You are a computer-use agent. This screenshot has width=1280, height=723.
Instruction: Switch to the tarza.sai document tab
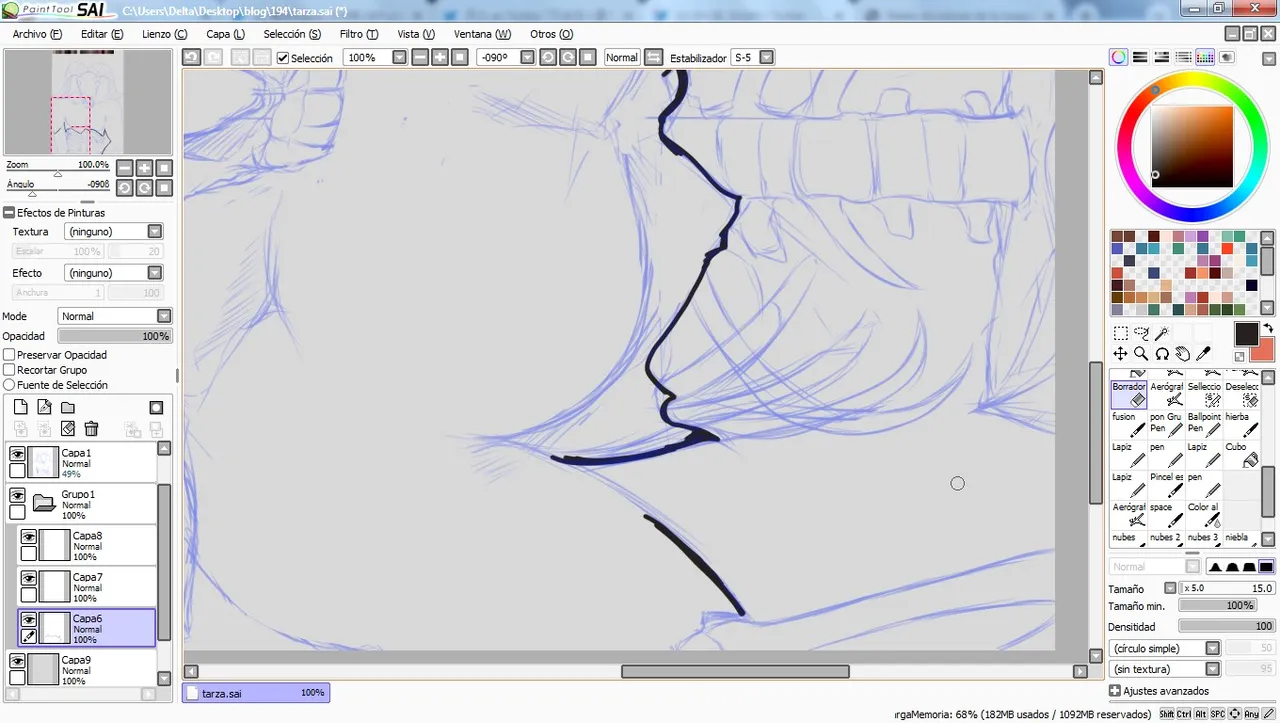(256, 692)
